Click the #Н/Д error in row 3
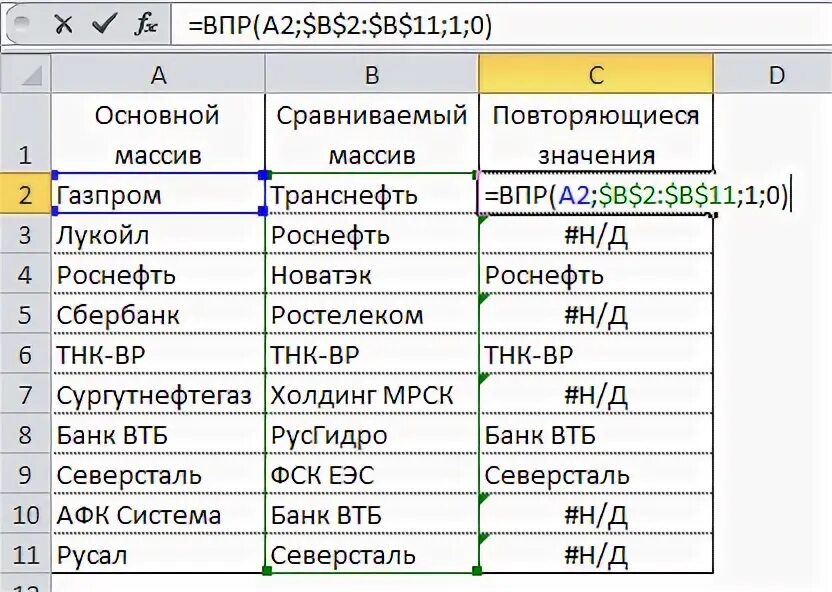832x592 pixels. [595, 234]
